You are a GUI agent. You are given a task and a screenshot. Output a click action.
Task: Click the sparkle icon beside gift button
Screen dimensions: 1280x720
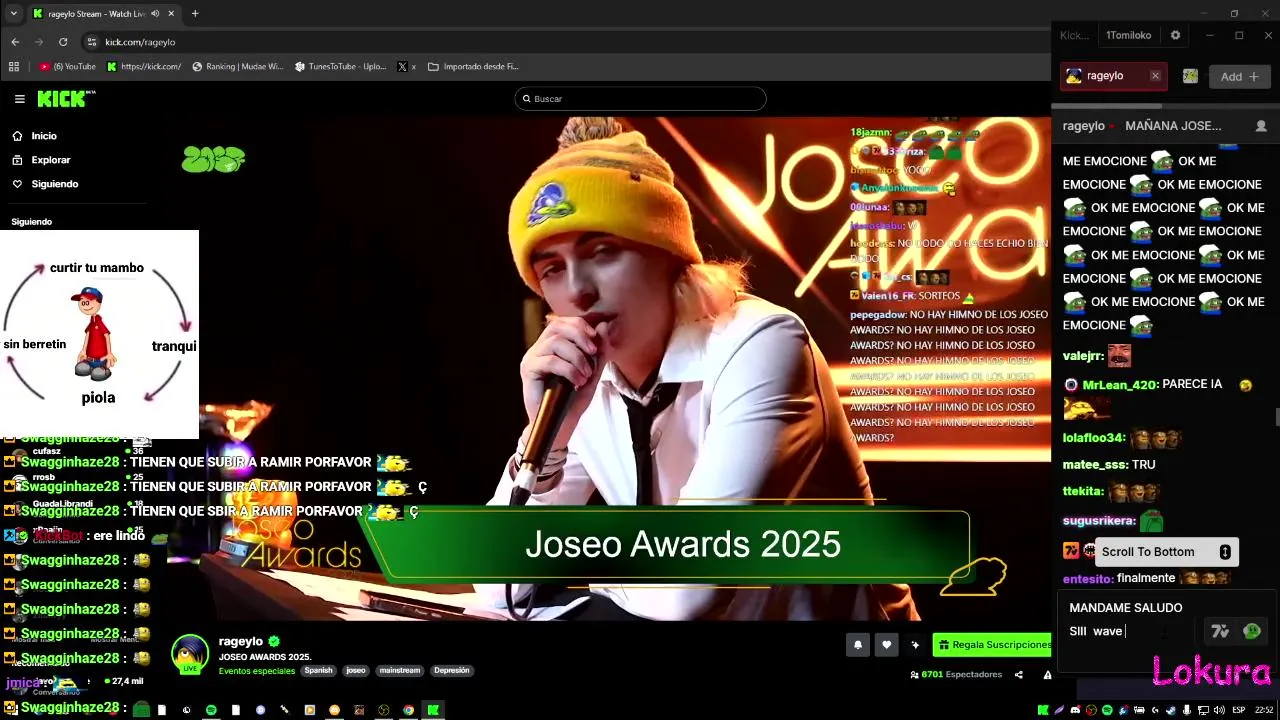915,645
